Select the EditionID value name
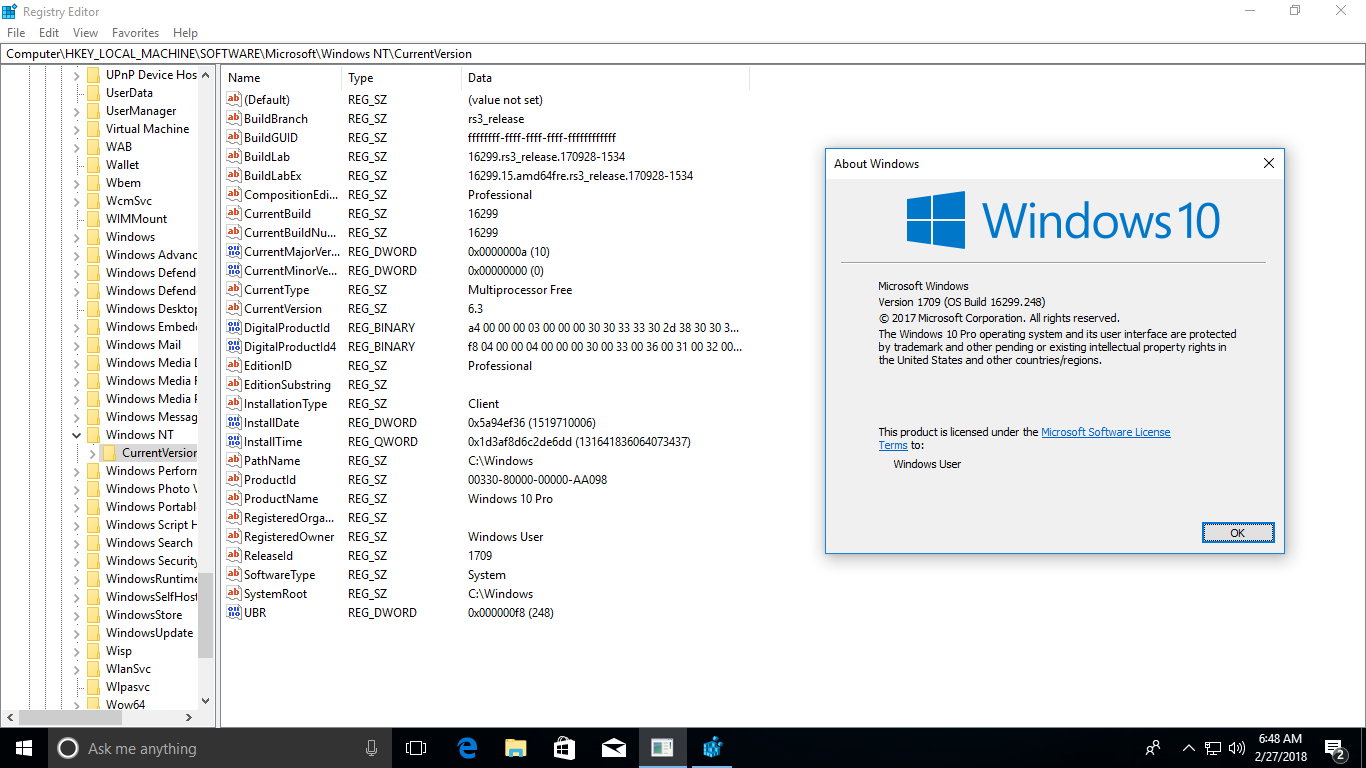This screenshot has height=768, width=1366. click(x=267, y=366)
